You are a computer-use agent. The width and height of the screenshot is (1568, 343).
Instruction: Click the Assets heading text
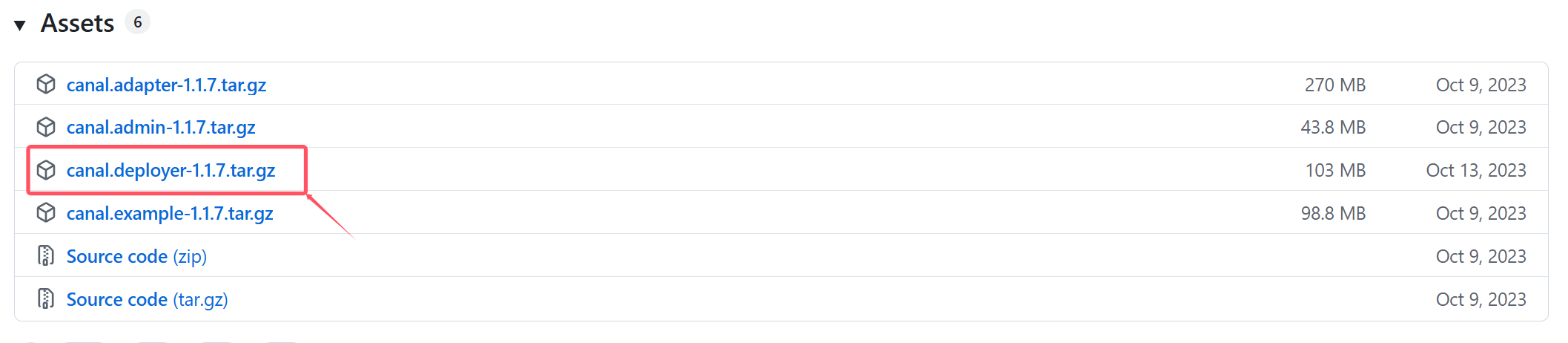(77, 24)
